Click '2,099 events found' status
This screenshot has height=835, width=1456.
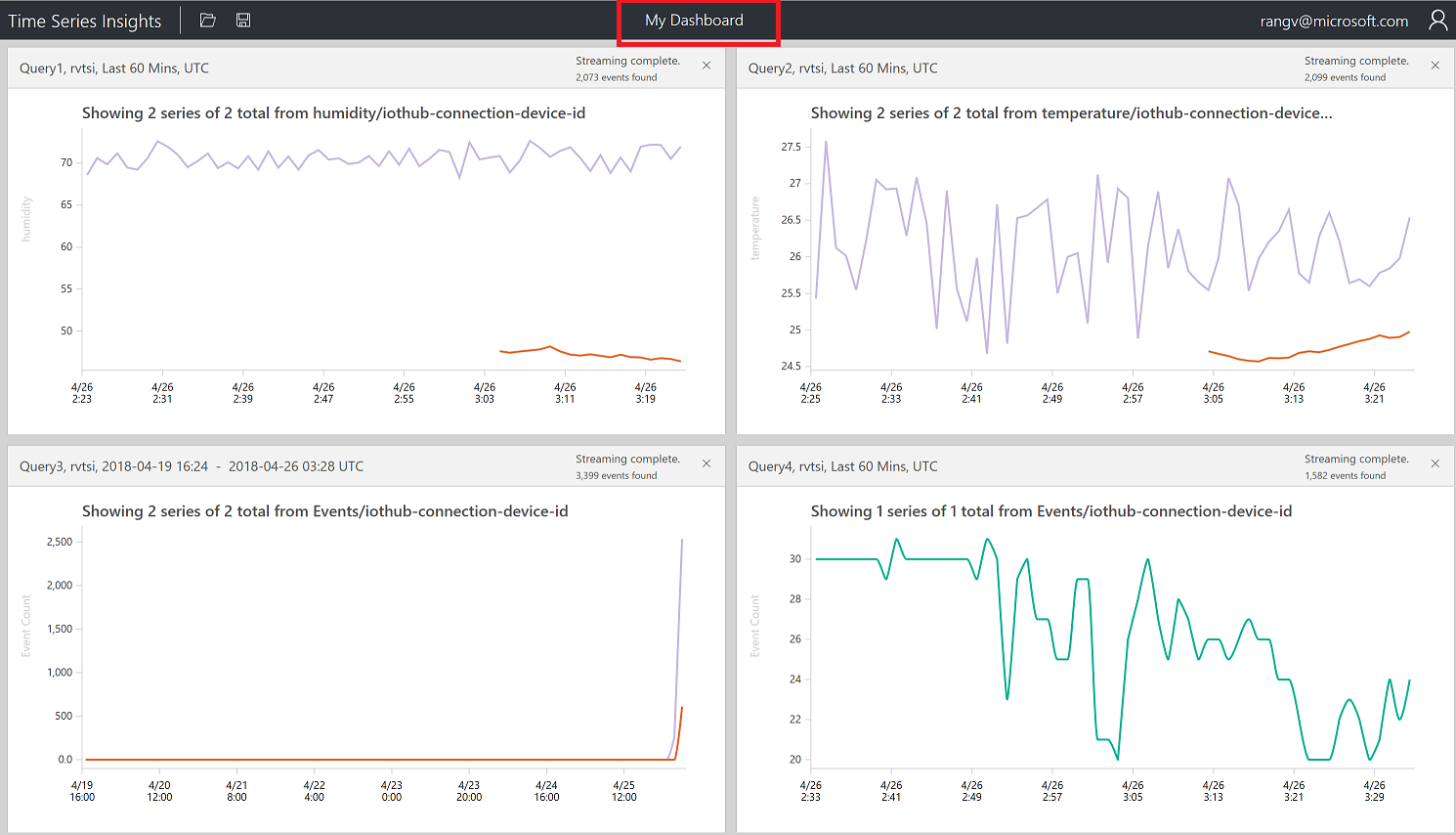1346,77
